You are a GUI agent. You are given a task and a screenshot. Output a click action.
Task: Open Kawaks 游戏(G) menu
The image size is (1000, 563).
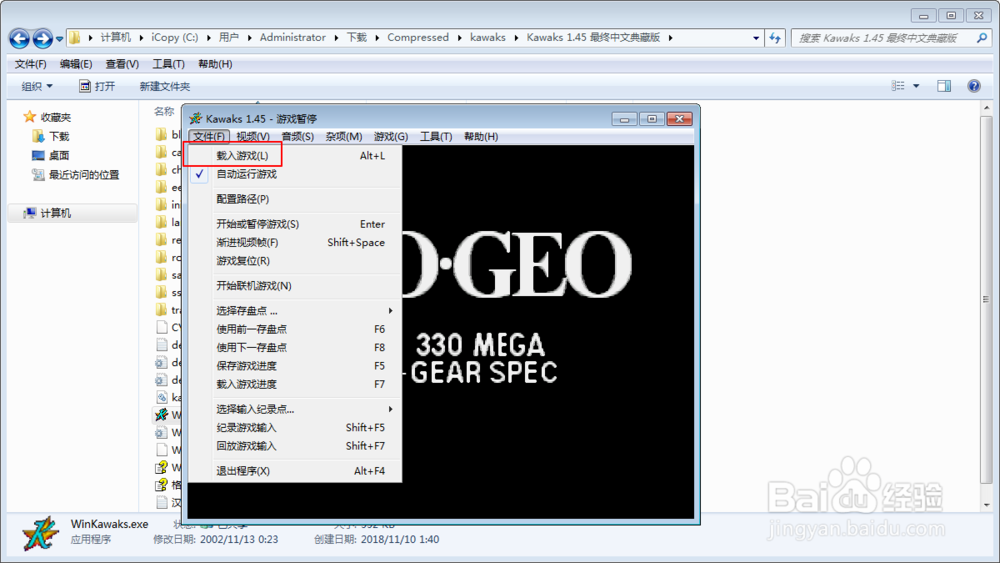pos(390,136)
